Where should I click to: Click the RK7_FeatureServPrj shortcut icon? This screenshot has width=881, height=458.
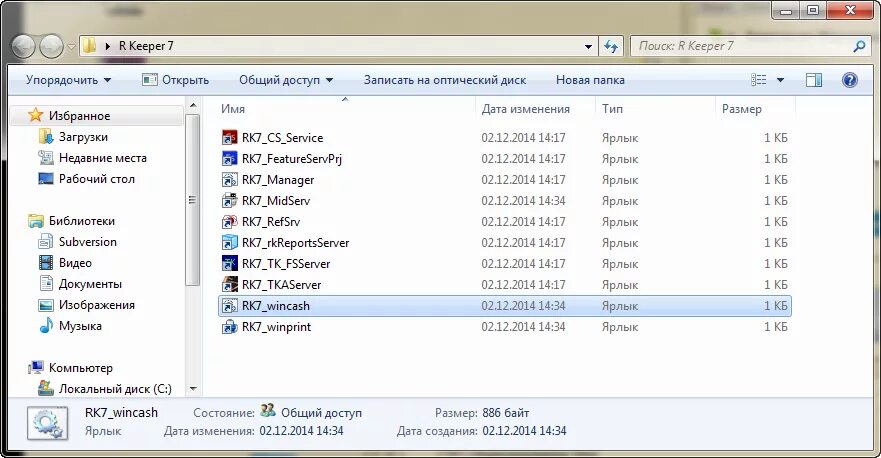pos(229,159)
